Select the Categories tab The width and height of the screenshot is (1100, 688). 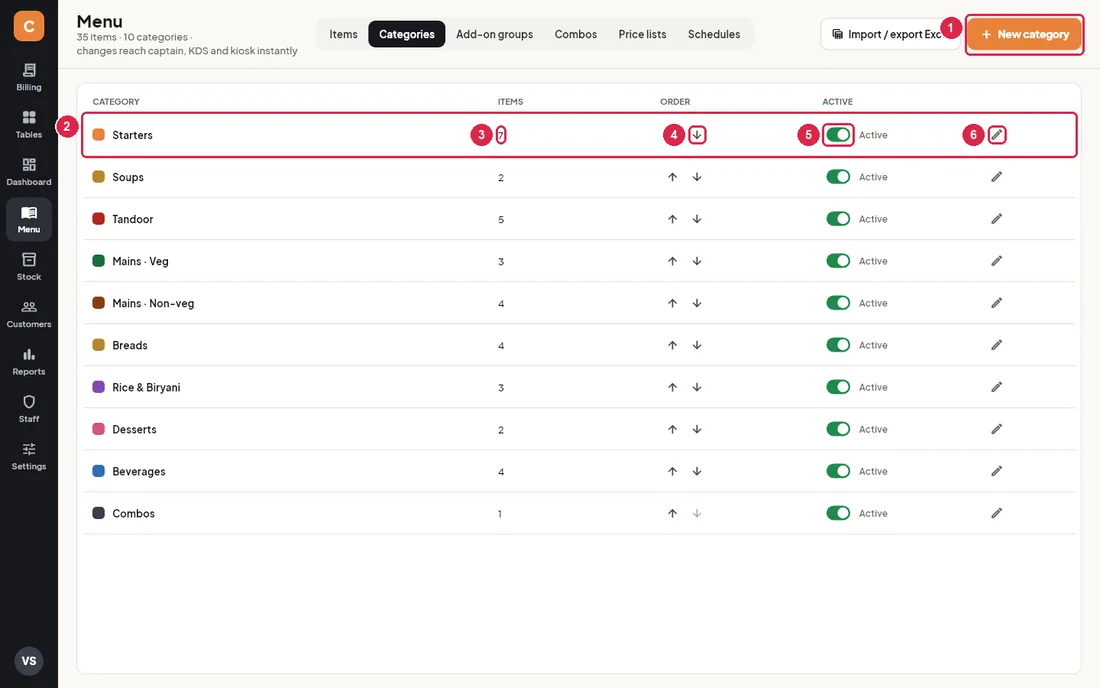coord(407,34)
